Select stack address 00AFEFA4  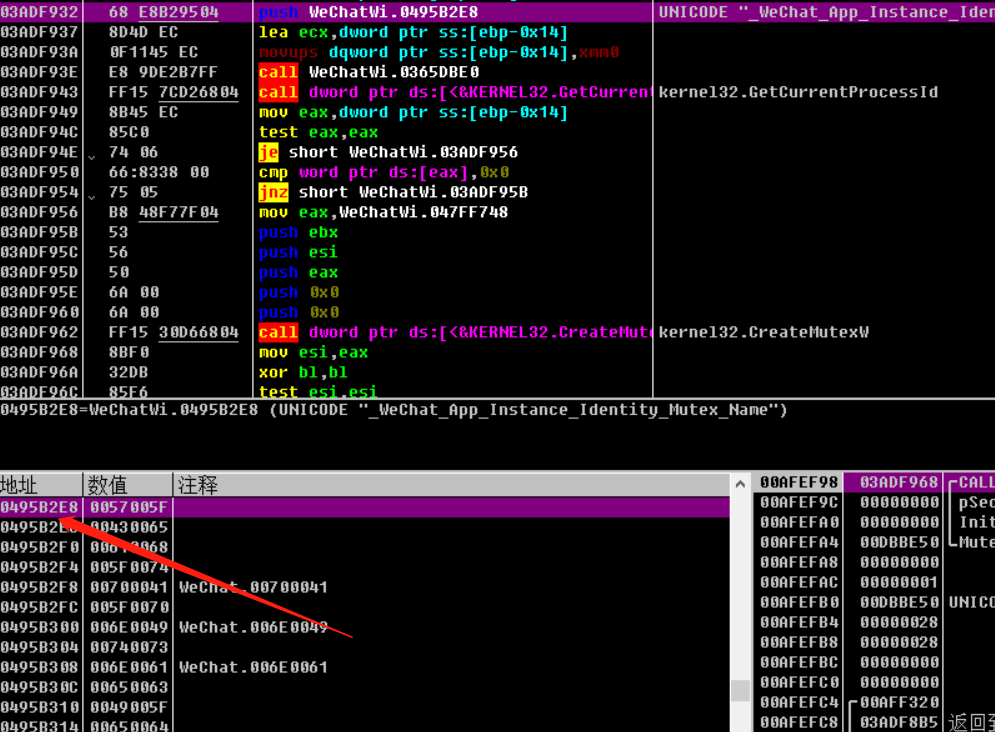(x=800, y=543)
